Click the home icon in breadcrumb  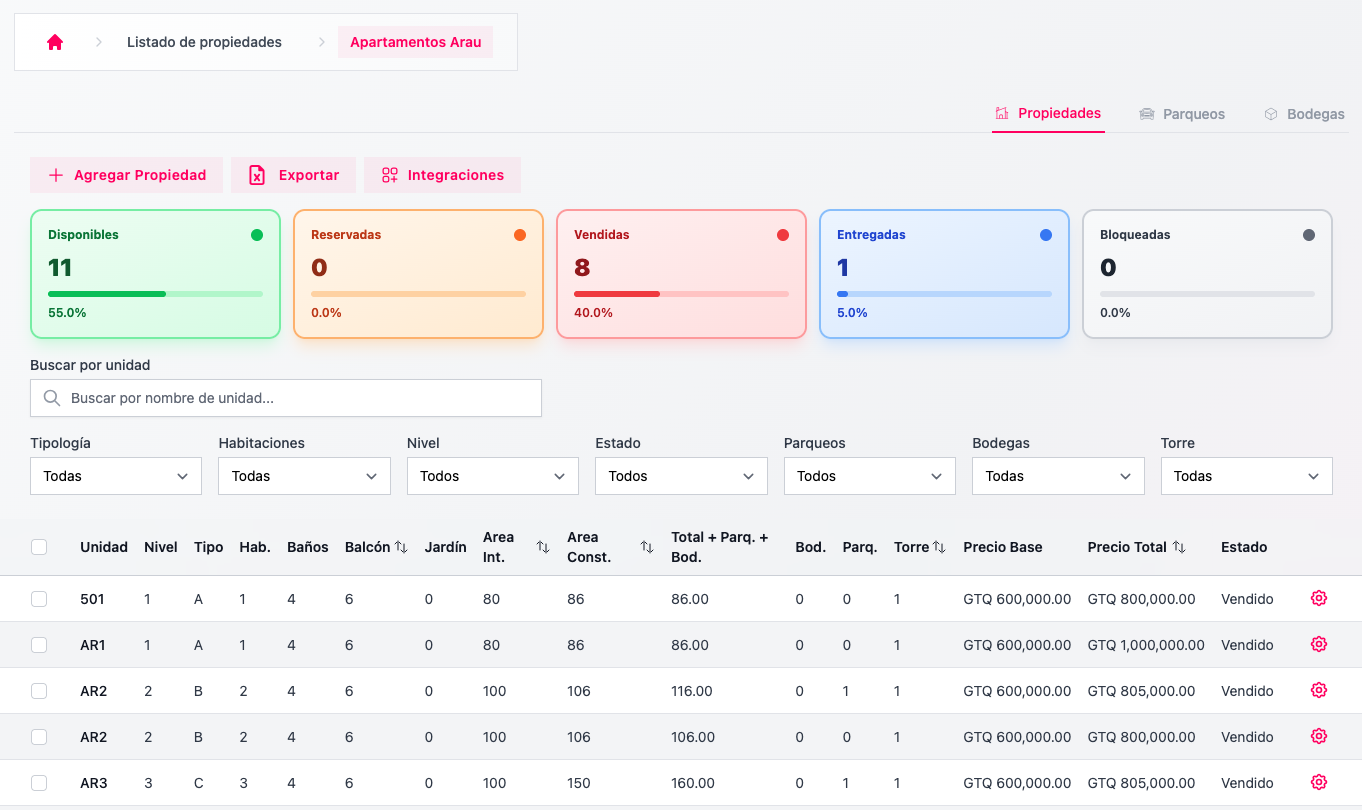point(55,42)
